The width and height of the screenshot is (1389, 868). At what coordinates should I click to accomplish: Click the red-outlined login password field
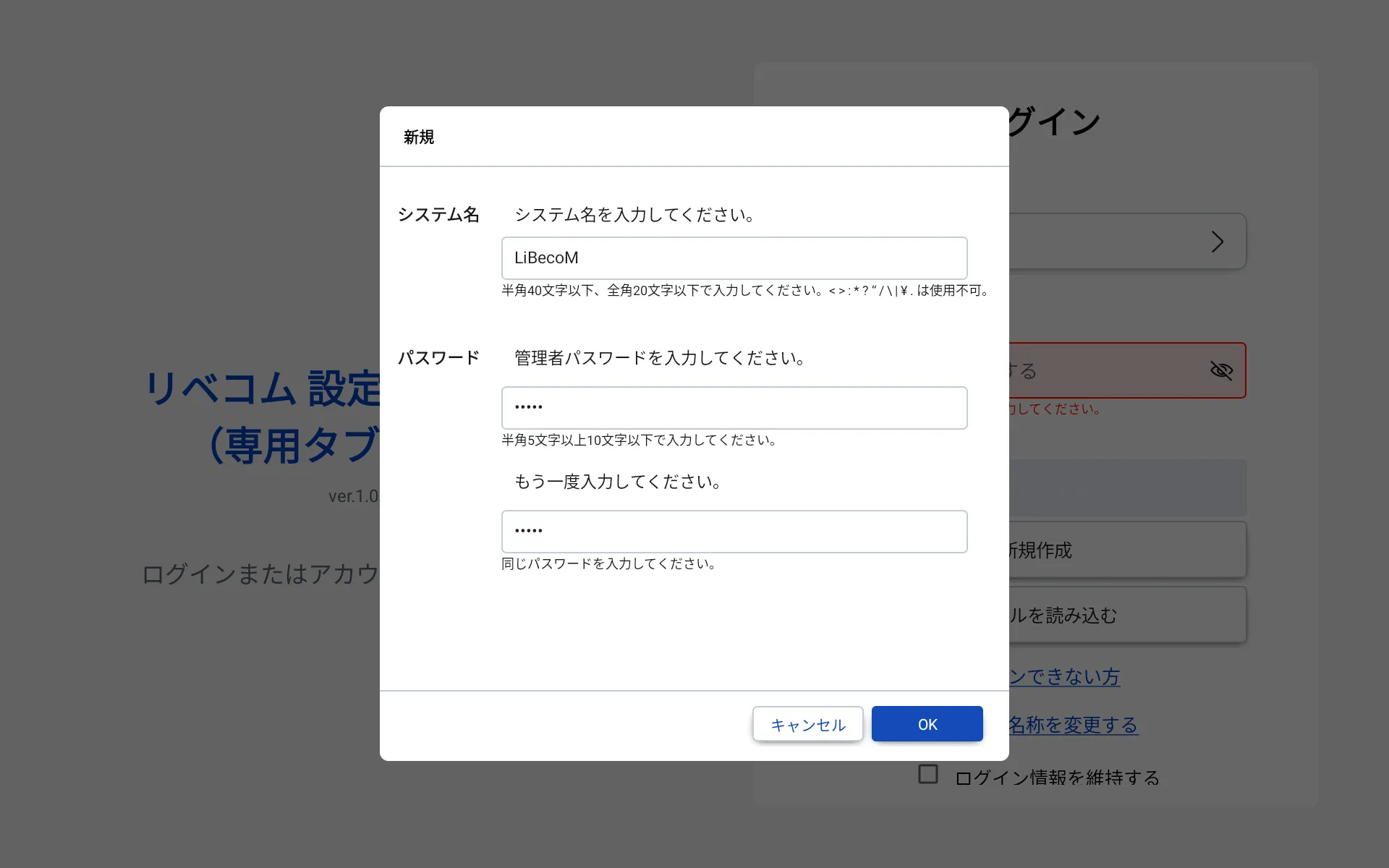click(1107, 370)
